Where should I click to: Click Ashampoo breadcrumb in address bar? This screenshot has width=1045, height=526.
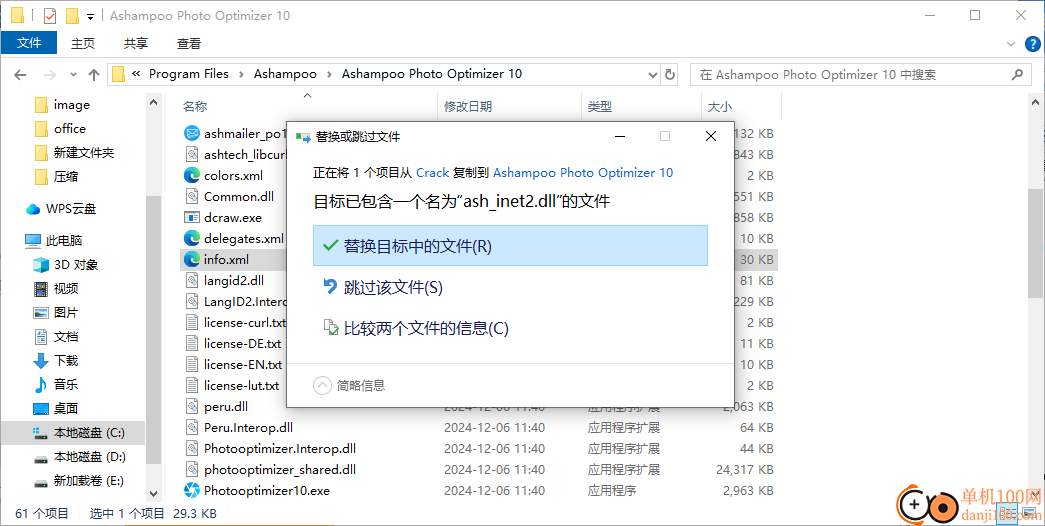tap(285, 74)
